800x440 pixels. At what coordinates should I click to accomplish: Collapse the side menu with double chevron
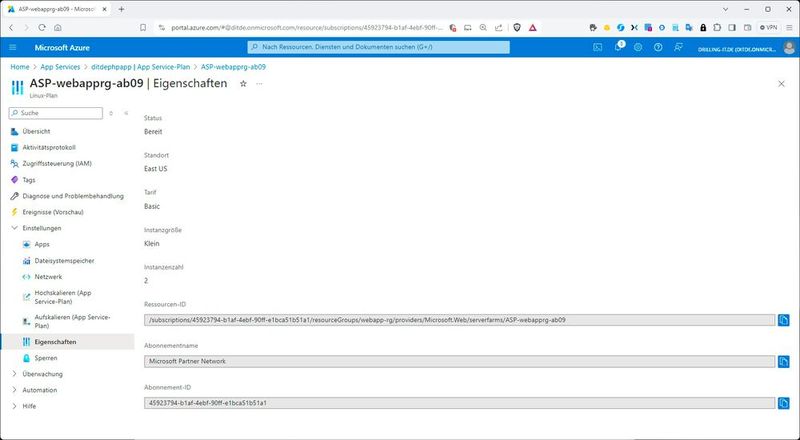[126, 113]
